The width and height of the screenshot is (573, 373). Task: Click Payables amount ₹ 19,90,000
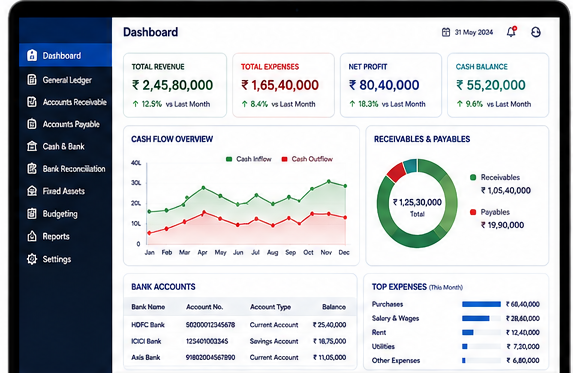point(502,225)
